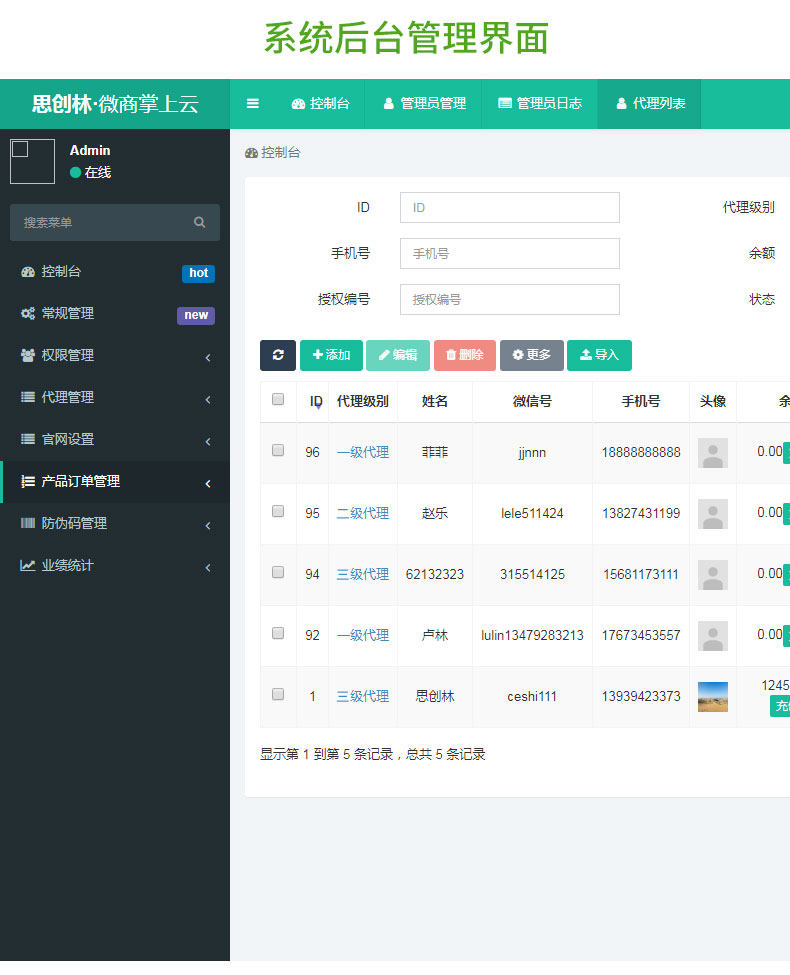This screenshot has width=790, height=975.
Task: Expand the 防伪码管理 sidebar menu
Action: coord(115,524)
